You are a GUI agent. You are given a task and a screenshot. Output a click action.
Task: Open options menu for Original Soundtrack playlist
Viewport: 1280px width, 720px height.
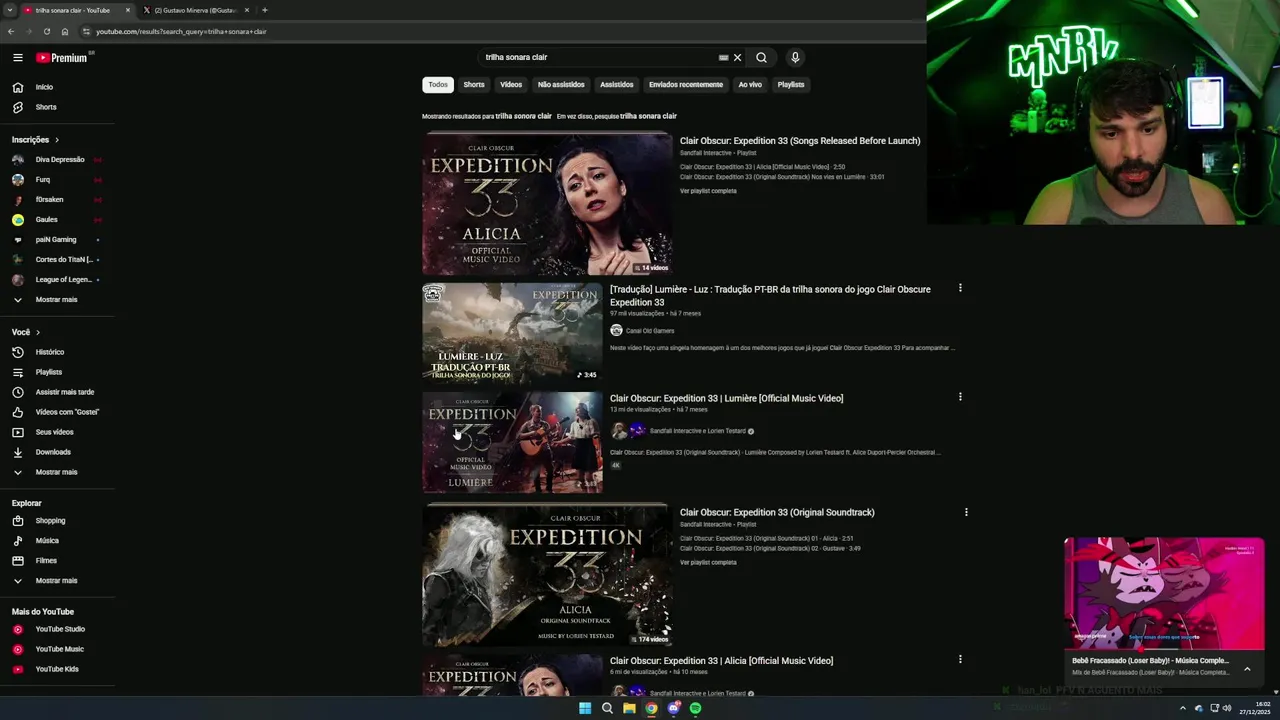pos(966,512)
